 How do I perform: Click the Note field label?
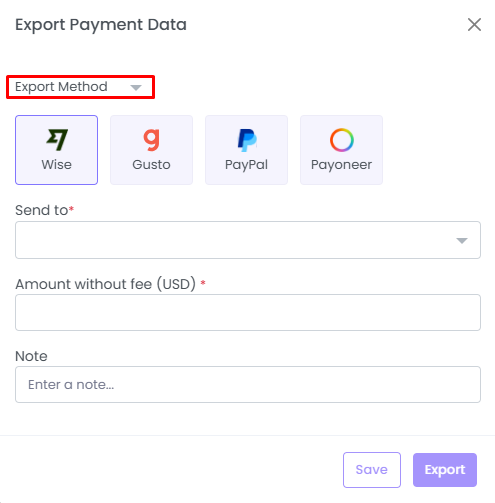pos(31,356)
